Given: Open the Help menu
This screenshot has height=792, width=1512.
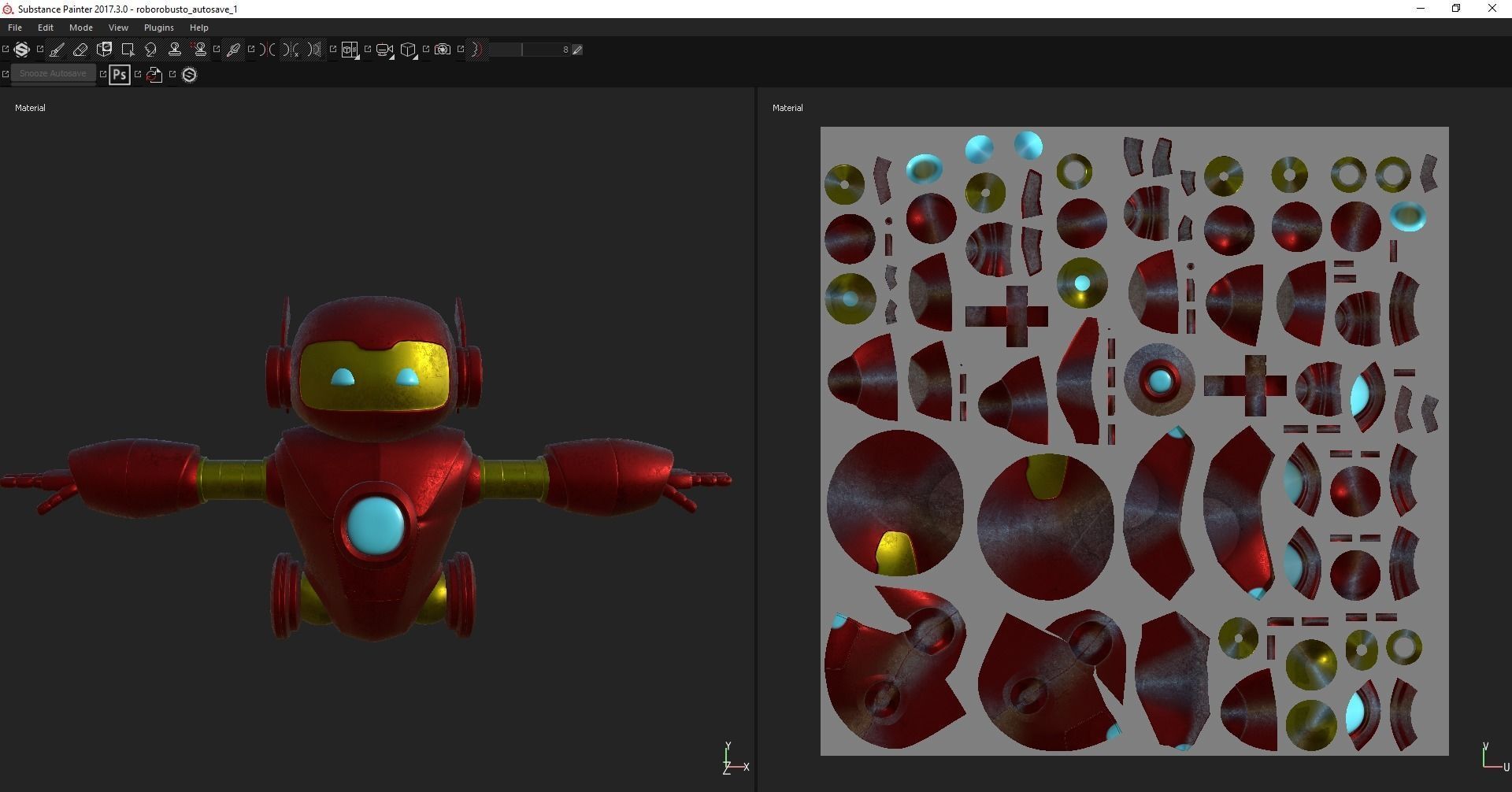Looking at the screenshot, I should pos(198,28).
